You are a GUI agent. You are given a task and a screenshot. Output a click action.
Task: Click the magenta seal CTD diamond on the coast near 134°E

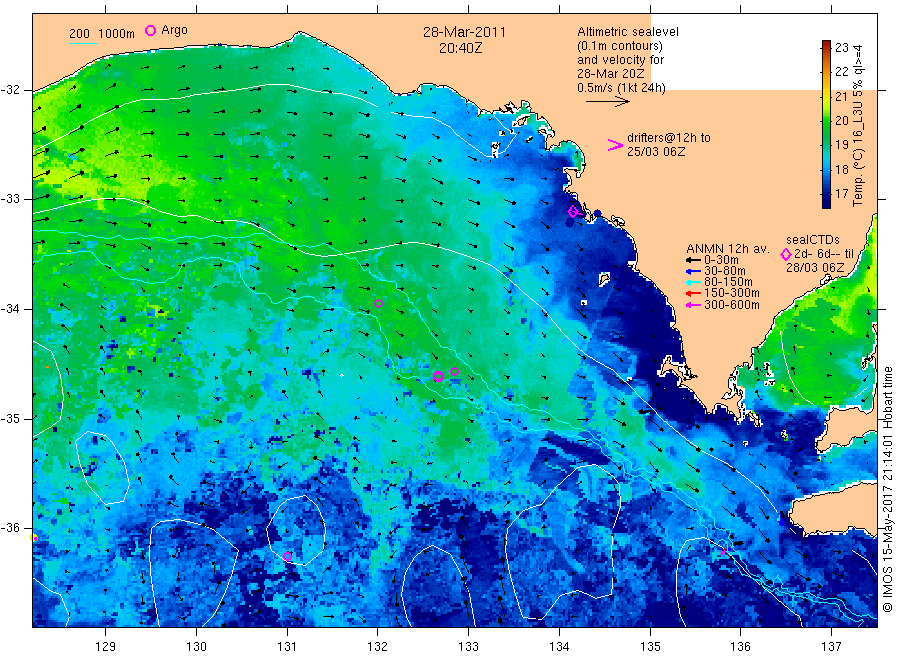point(573,211)
